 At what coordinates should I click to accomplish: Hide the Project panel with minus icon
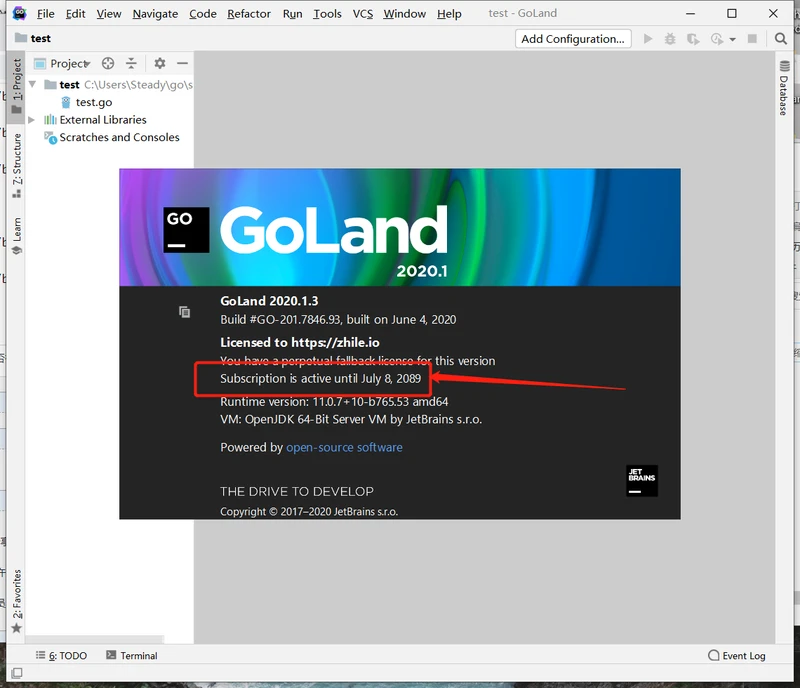pyautogui.click(x=182, y=63)
